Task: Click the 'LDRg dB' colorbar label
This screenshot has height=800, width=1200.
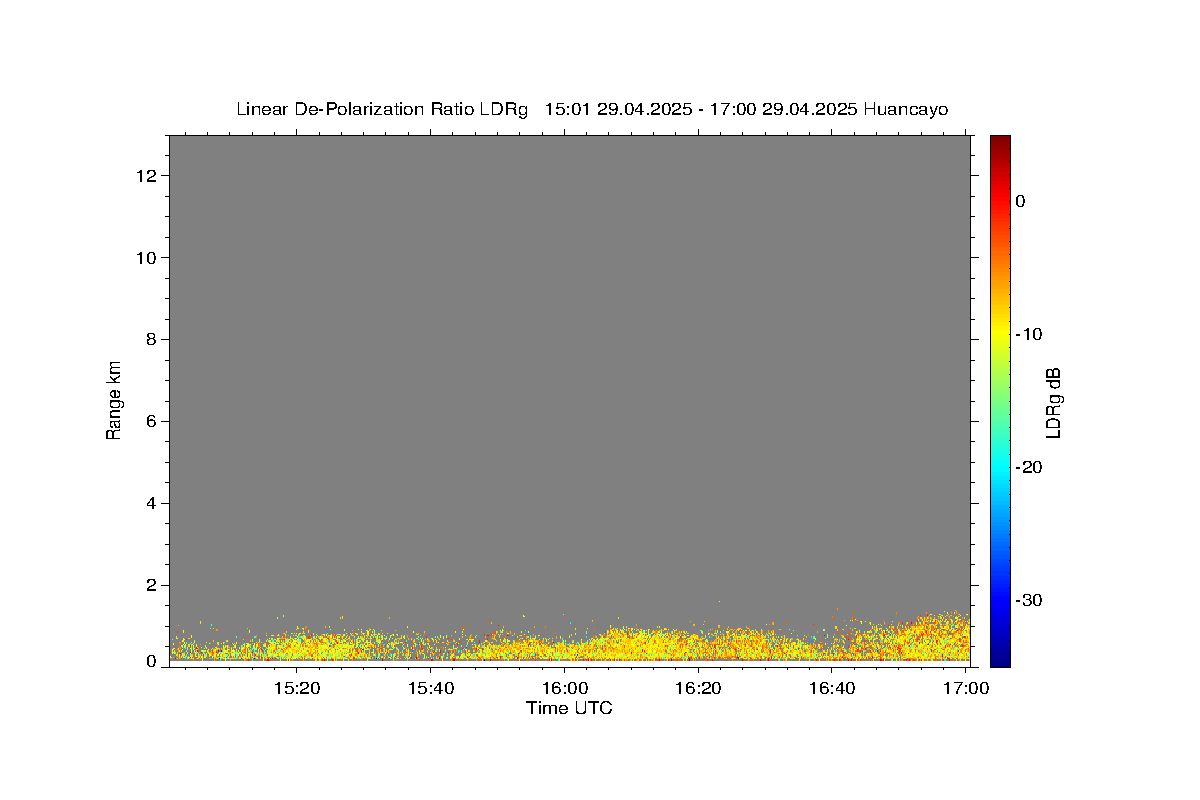Action: coord(1053,402)
